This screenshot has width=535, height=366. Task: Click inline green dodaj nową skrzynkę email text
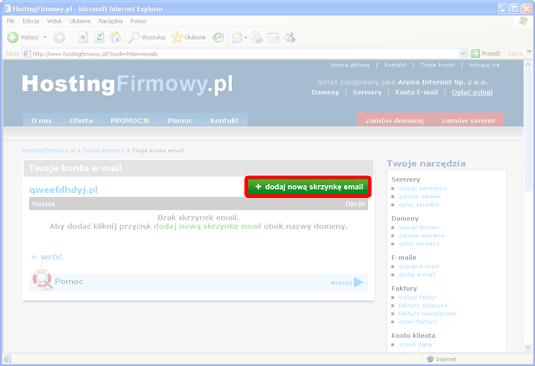click(207, 226)
